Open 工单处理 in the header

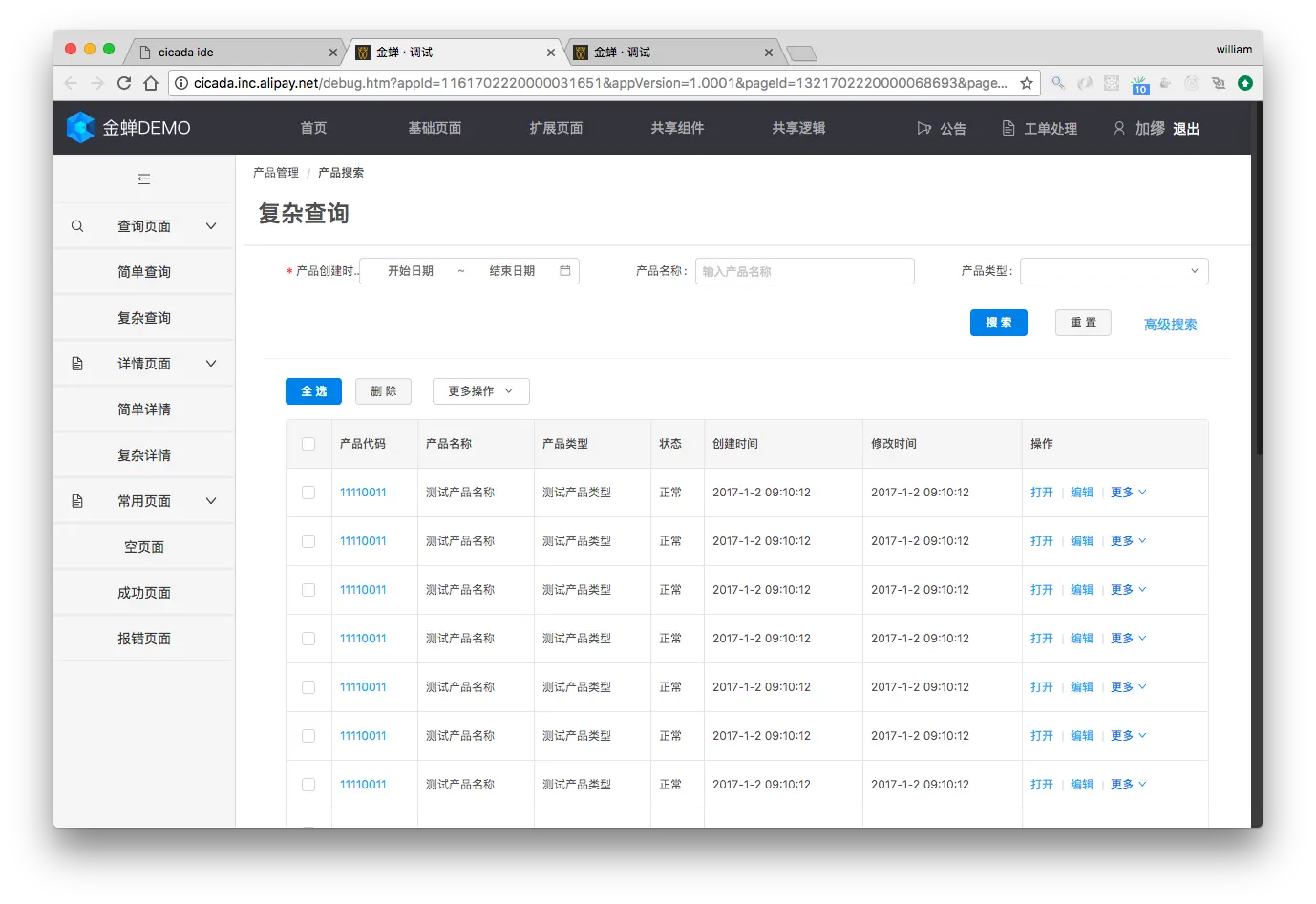1051,129
